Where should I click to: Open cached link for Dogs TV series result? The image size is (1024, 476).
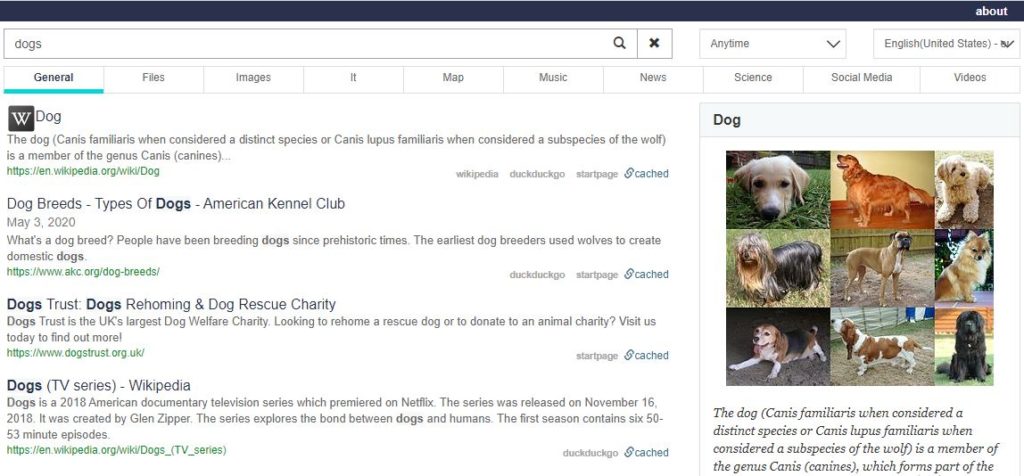(x=647, y=452)
